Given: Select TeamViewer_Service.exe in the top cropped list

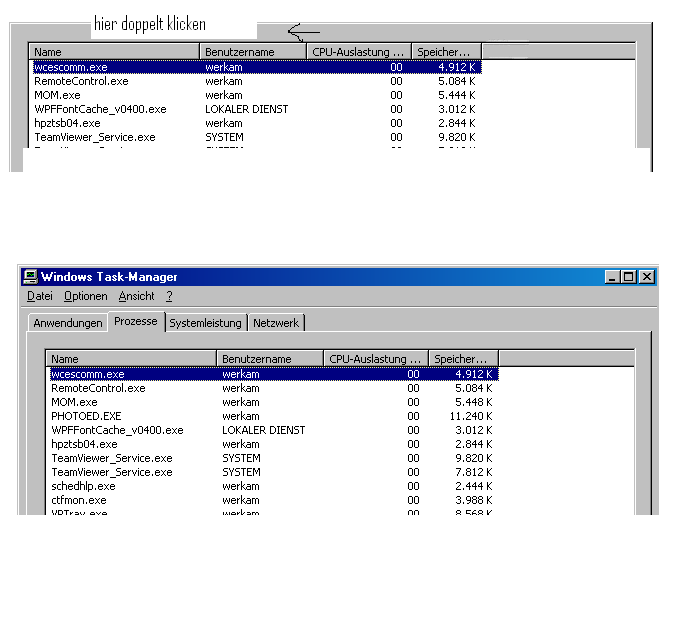Looking at the screenshot, I should [255, 137].
